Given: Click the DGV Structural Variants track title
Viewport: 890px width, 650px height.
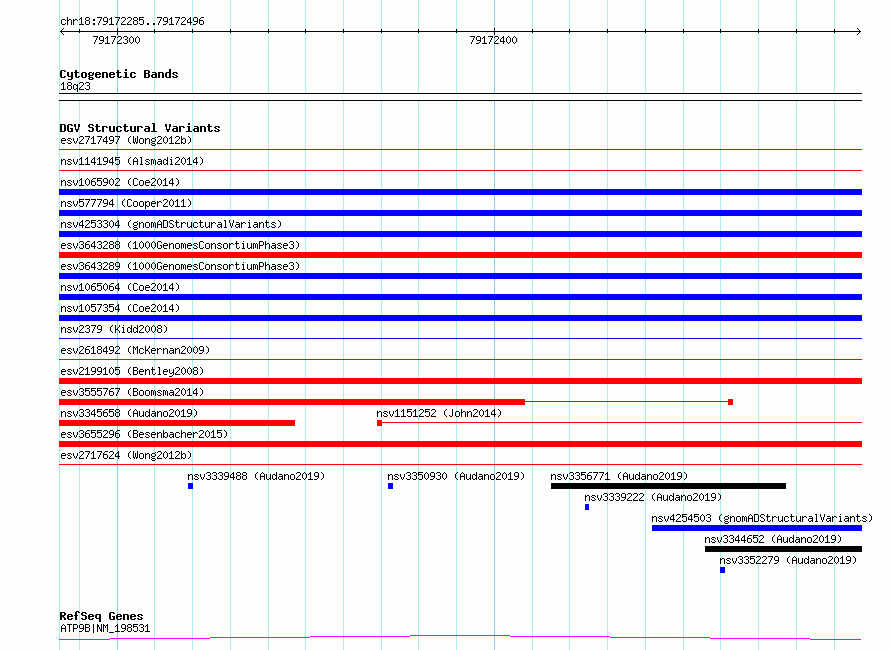Looking at the screenshot, I should pos(140,128).
